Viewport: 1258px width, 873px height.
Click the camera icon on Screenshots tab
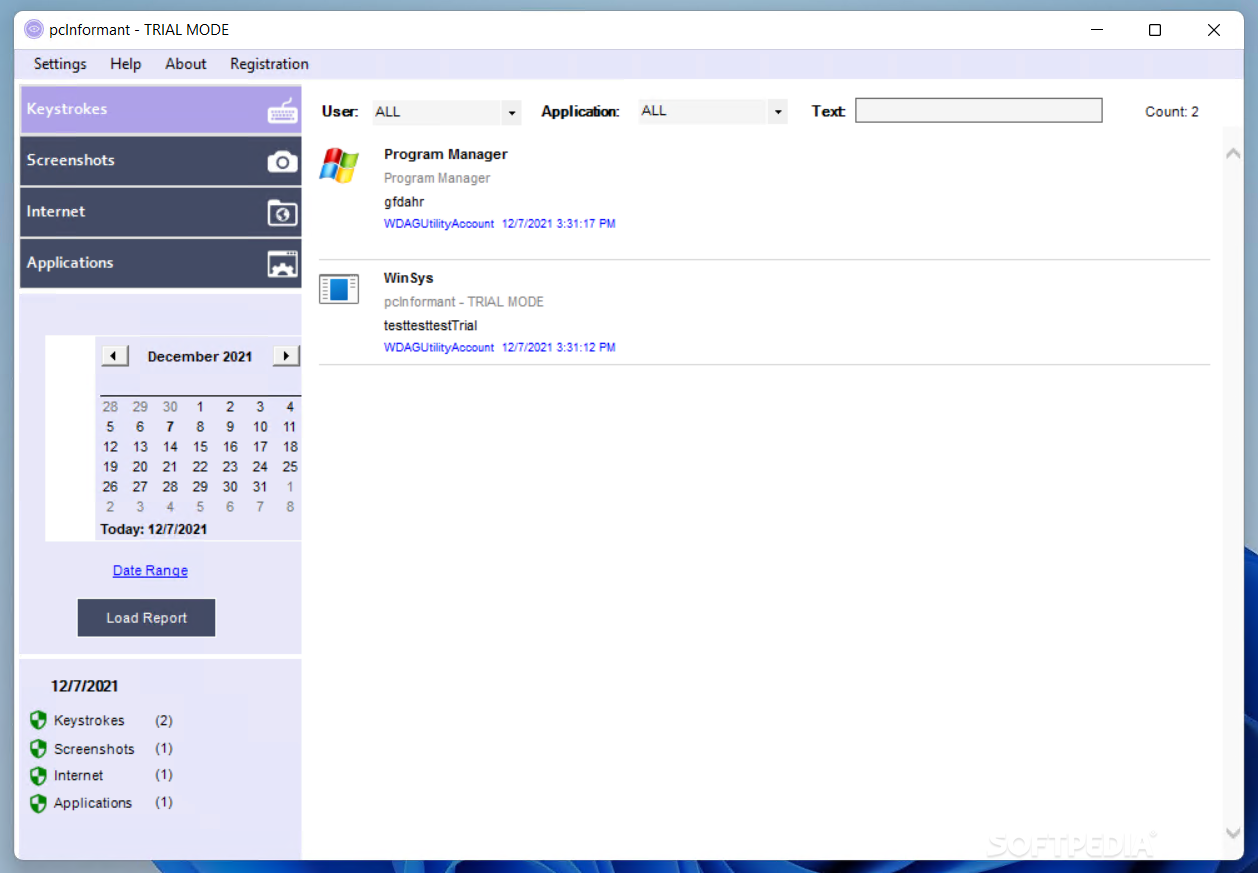click(x=282, y=161)
